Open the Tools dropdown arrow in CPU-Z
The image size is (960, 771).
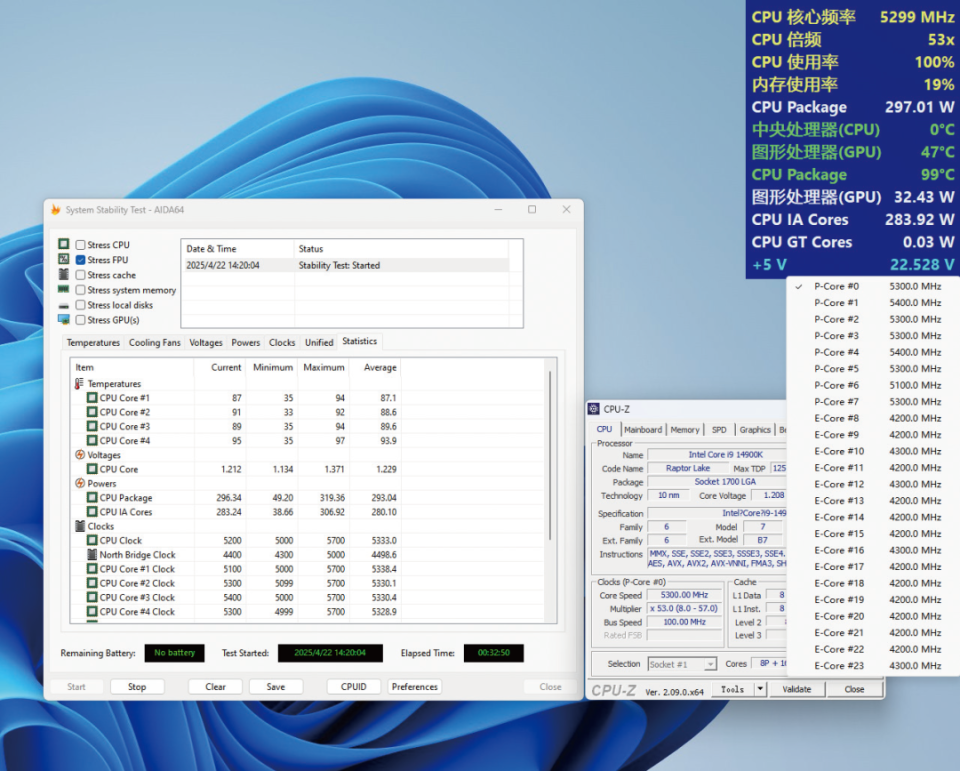760,690
